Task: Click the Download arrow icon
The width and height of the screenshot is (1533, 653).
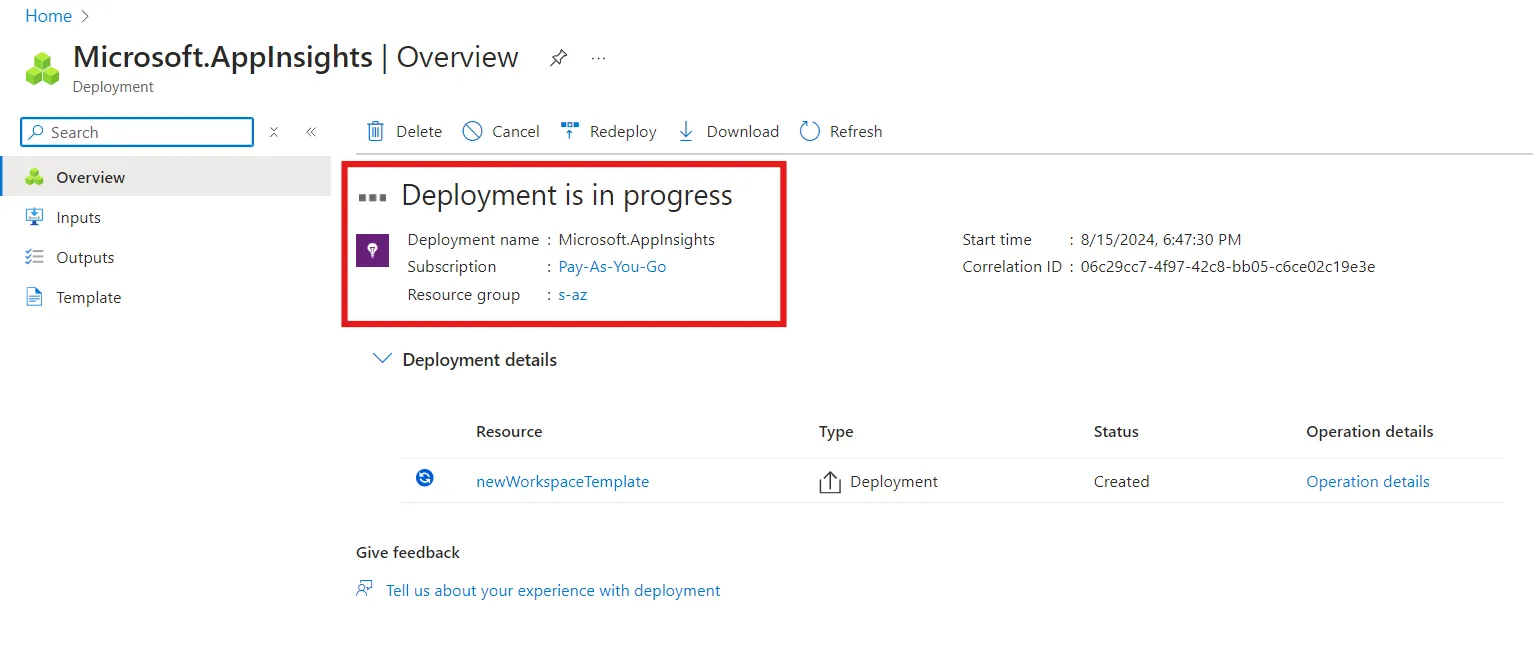Action: tap(686, 131)
